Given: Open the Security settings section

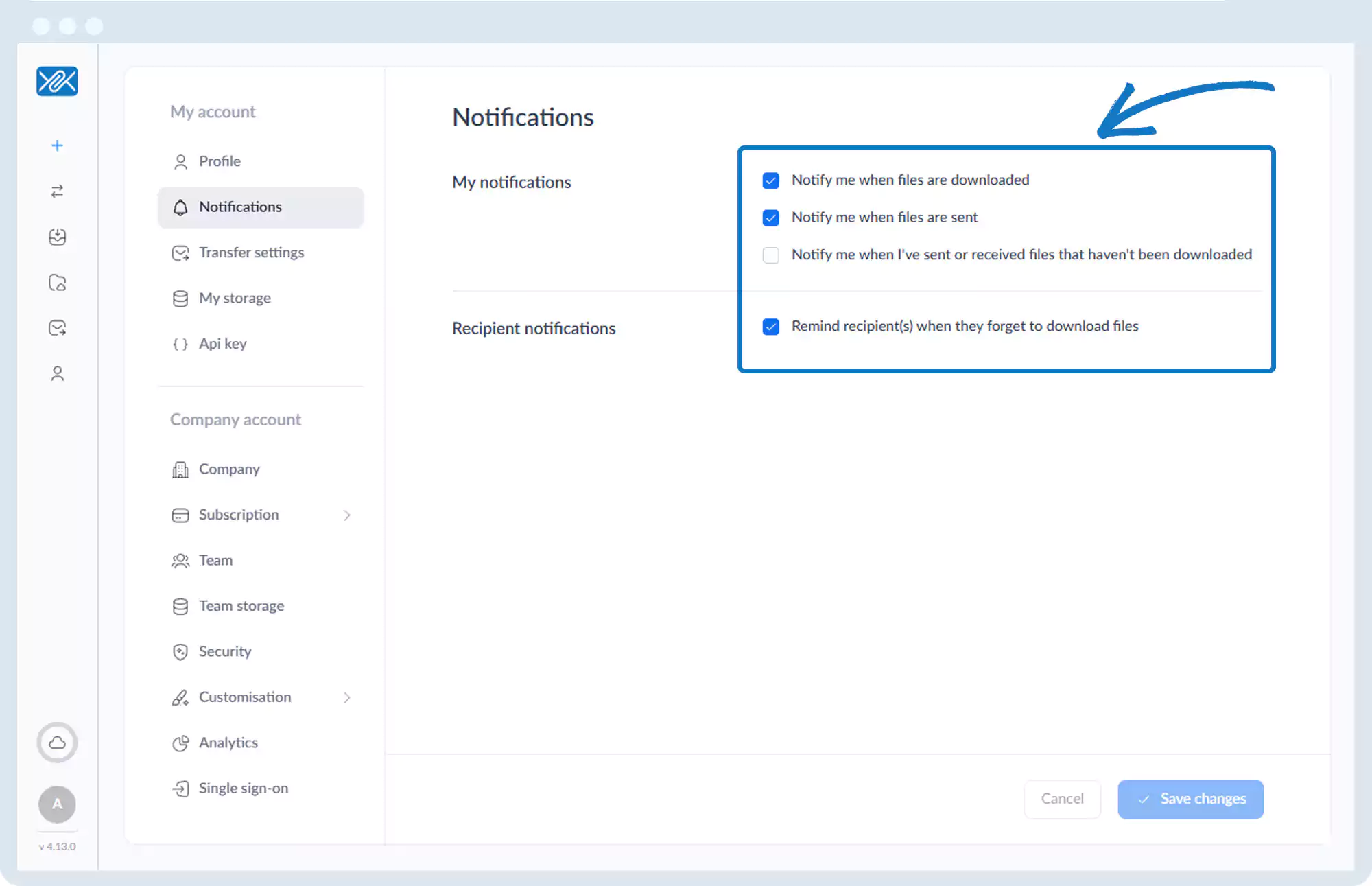Looking at the screenshot, I should tap(225, 651).
